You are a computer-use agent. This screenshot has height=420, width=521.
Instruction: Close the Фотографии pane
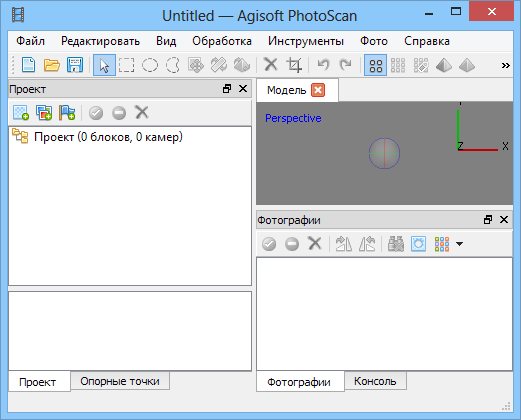click(x=504, y=220)
